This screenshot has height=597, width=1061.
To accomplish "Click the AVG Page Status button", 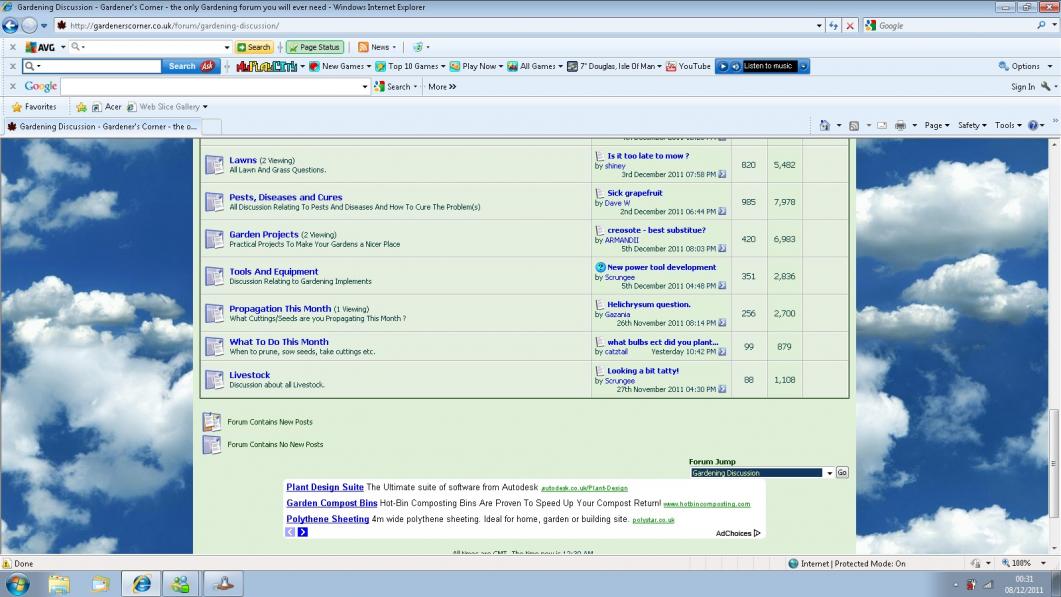I will (315, 47).
